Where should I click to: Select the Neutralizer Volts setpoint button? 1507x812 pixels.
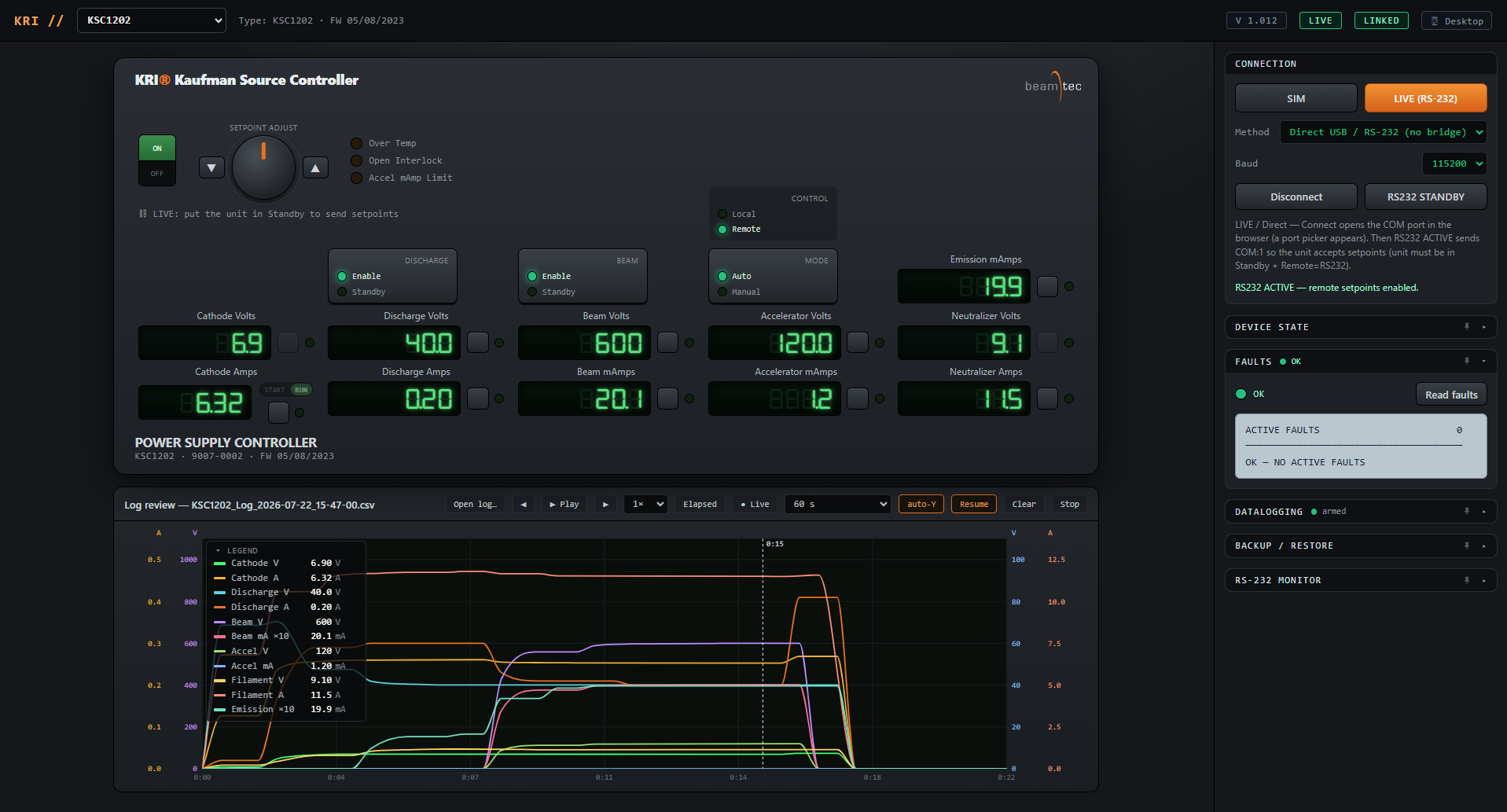tap(1047, 342)
